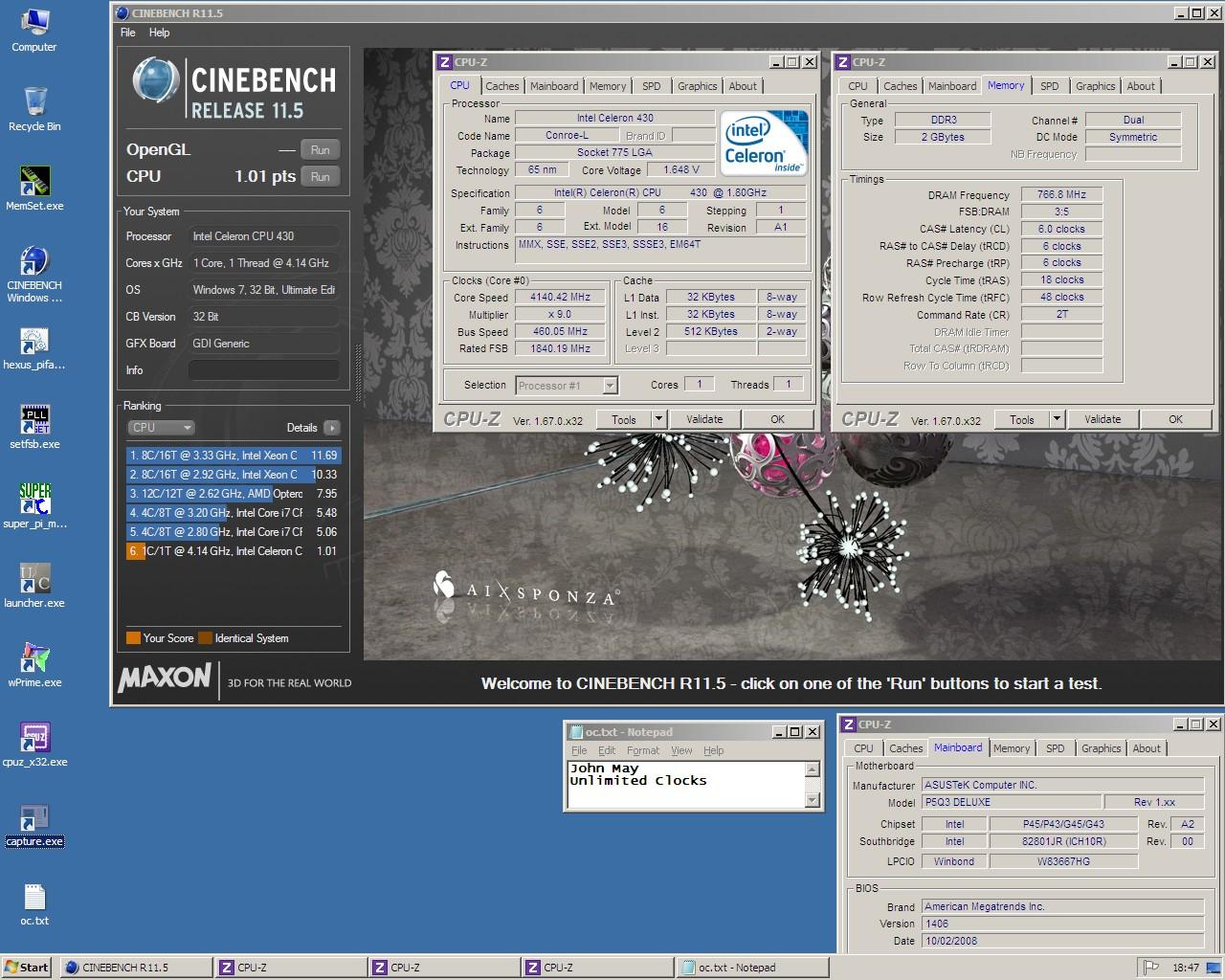Image resolution: width=1225 pixels, height=980 pixels.
Task: Open View menu in Notepad
Action: [681, 750]
